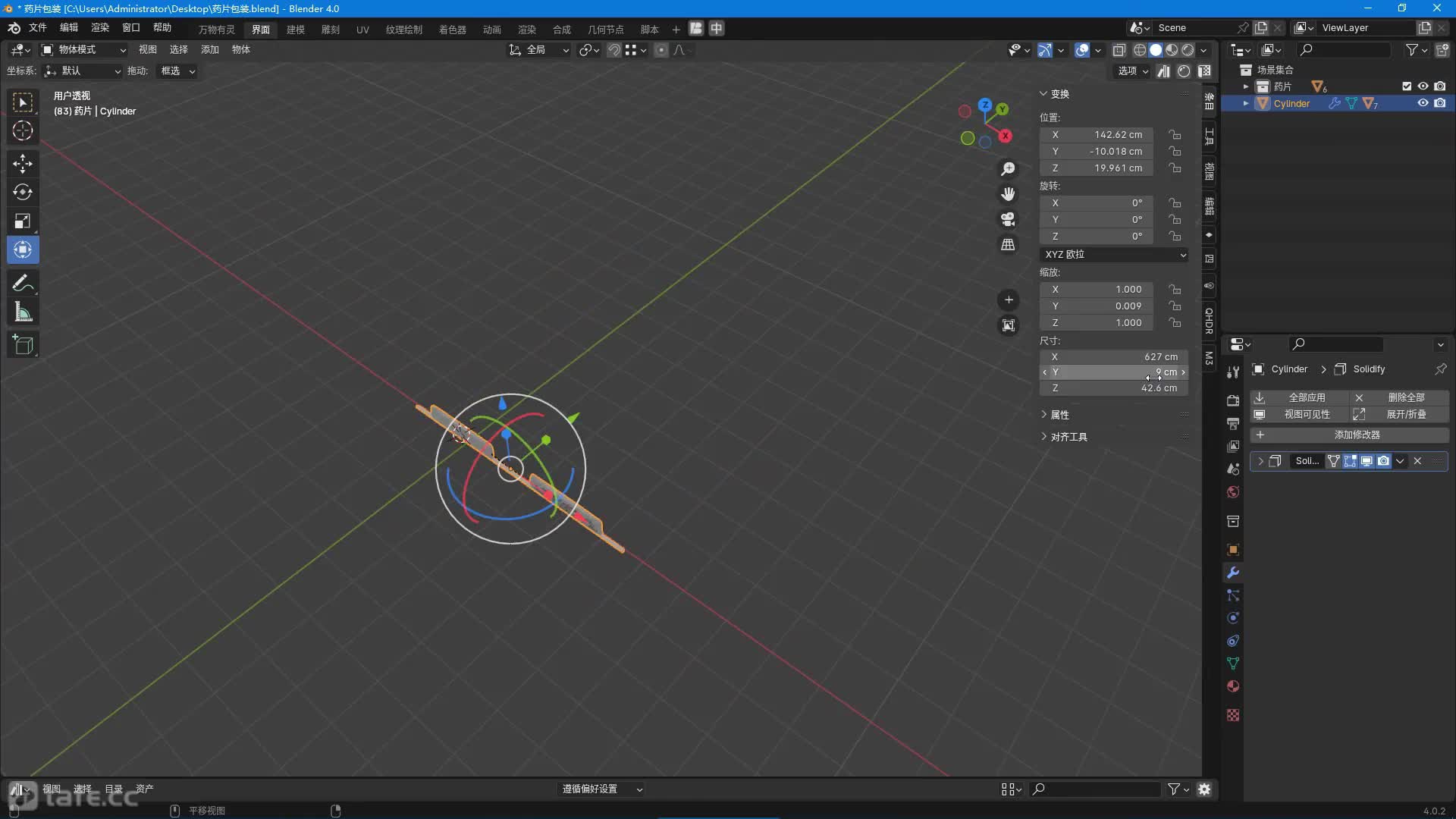Click the 展开/折叠 button
The width and height of the screenshot is (1456, 819).
(1399, 414)
